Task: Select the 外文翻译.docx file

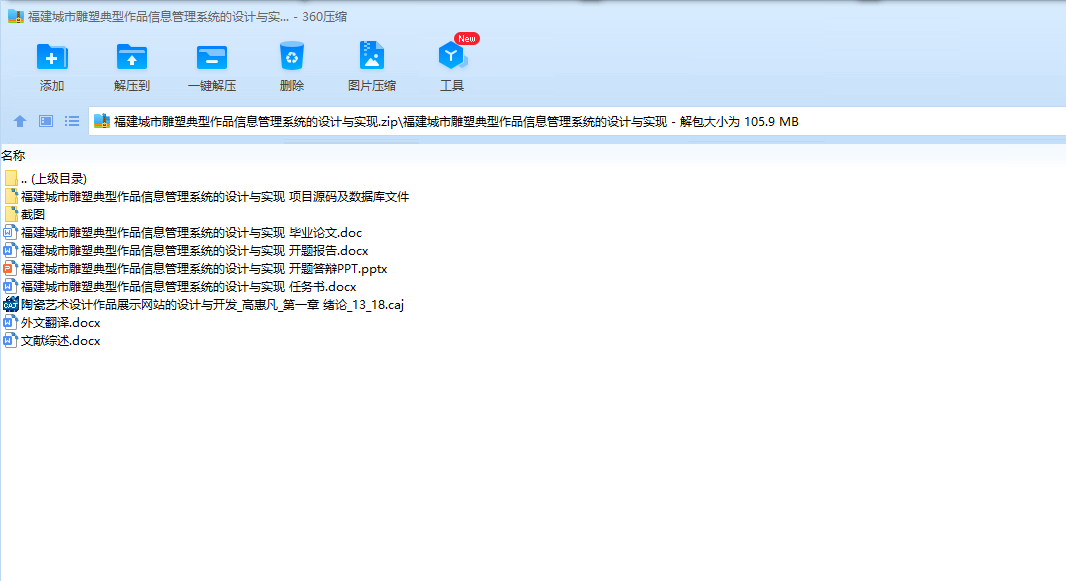Action: coord(61,323)
